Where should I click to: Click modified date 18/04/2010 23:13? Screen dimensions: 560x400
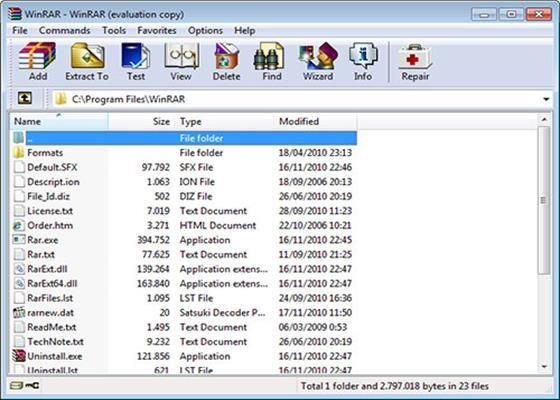click(315, 152)
